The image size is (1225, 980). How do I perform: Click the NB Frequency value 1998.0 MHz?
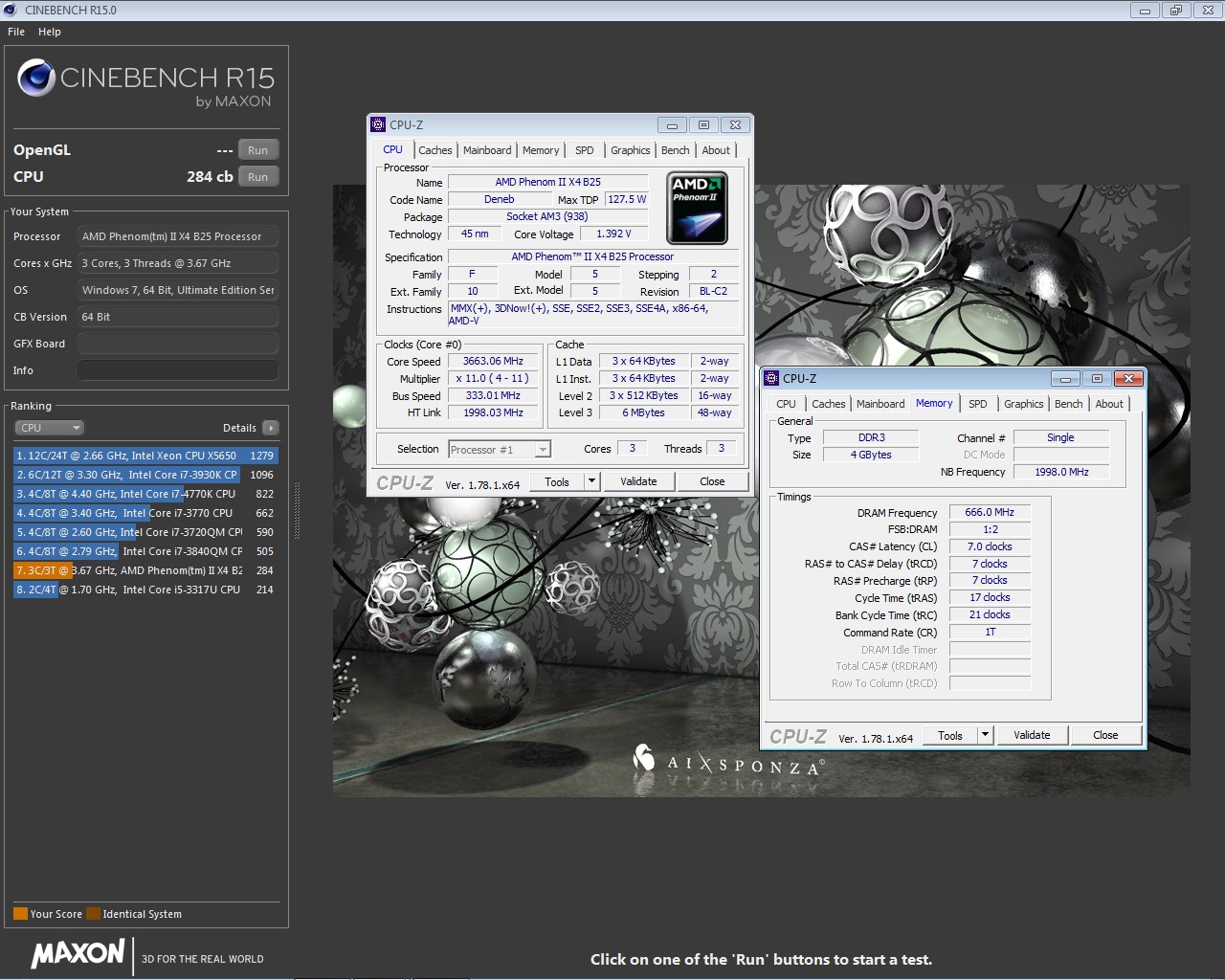point(1061,472)
